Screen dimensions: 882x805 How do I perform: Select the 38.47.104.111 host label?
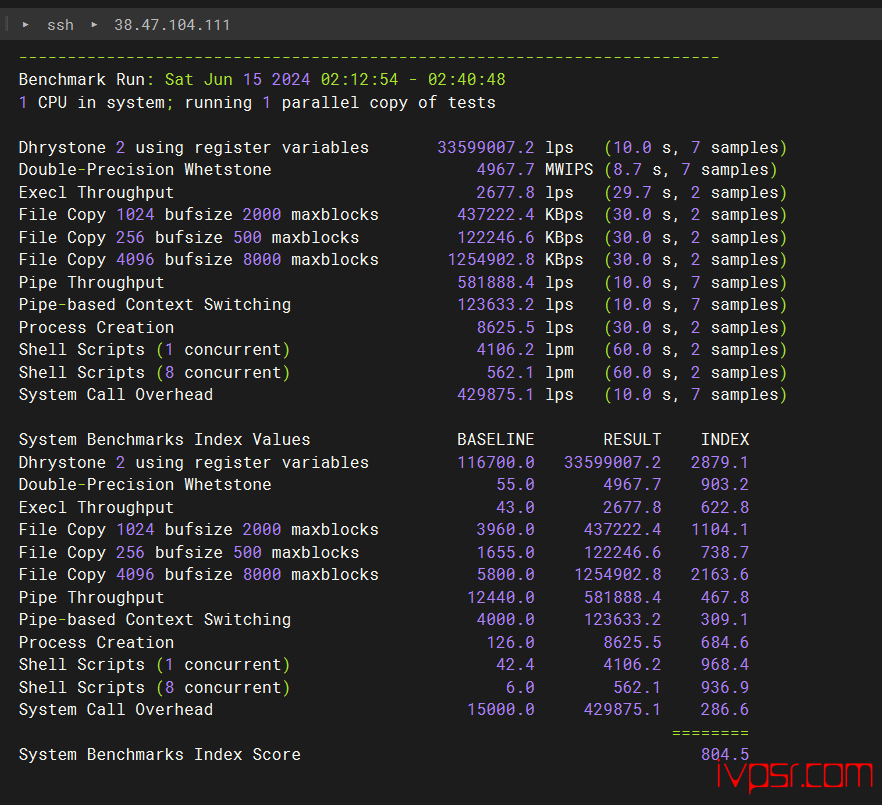(x=172, y=25)
